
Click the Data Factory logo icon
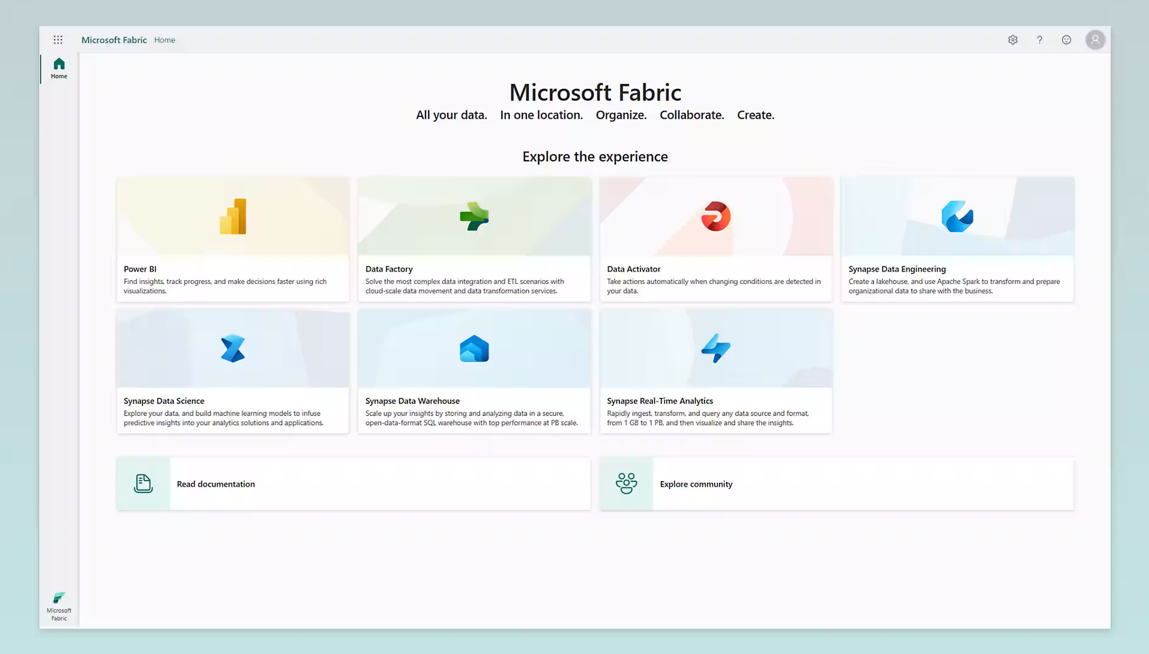[474, 216]
